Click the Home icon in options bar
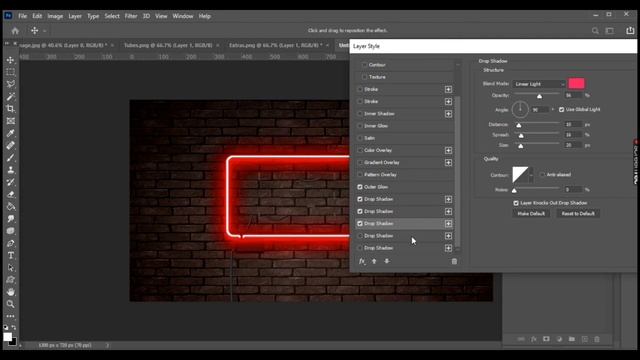The height and width of the screenshot is (360, 640). [15, 31]
